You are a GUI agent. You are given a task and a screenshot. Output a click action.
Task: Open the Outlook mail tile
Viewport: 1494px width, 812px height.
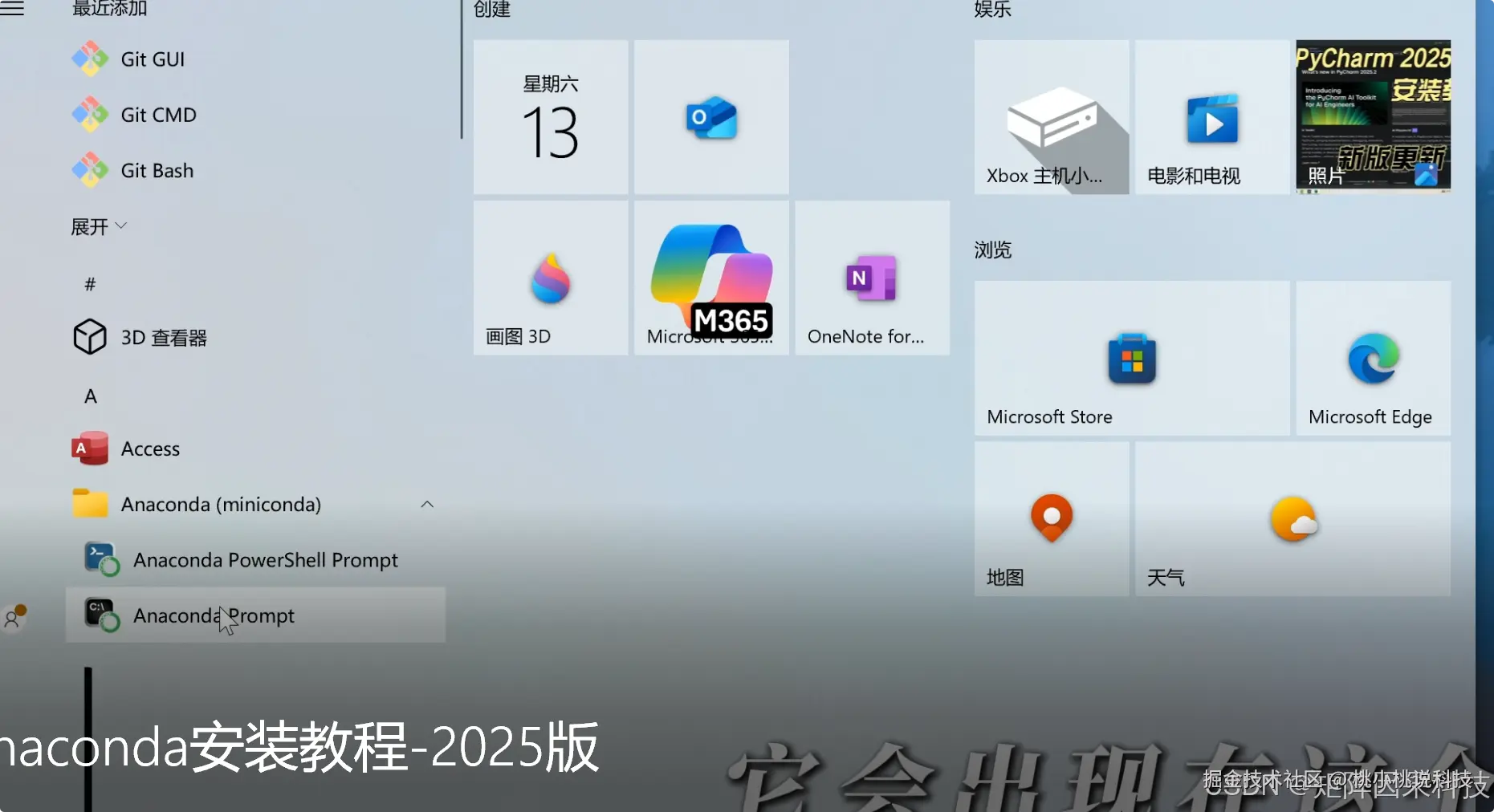click(711, 117)
